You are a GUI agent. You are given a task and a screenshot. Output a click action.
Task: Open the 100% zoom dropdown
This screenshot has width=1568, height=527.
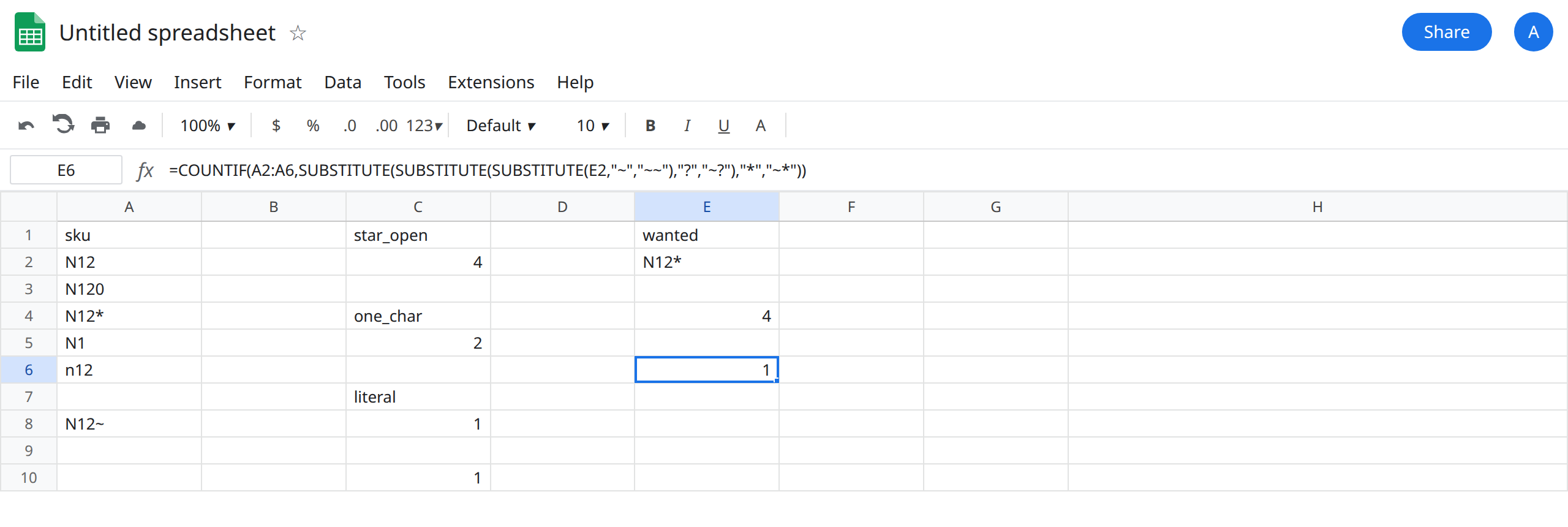pyautogui.click(x=208, y=126)
